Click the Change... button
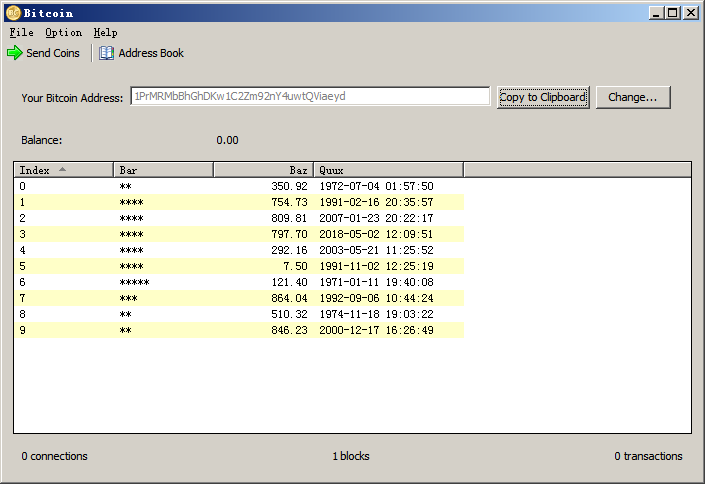Viewport: 705px width, 484px height. click(x=633, y=97)
